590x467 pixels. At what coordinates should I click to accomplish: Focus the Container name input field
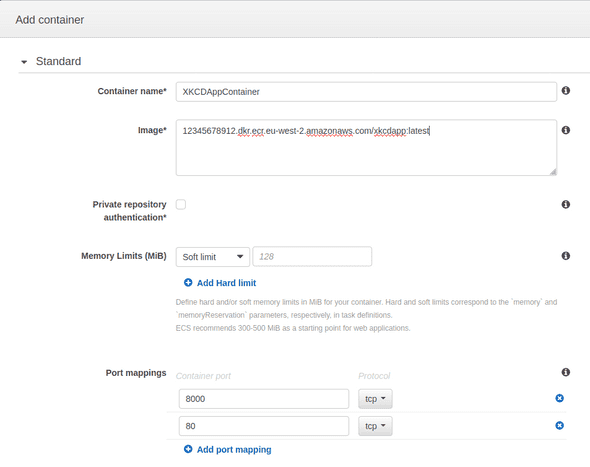click(x=366, y=92)
